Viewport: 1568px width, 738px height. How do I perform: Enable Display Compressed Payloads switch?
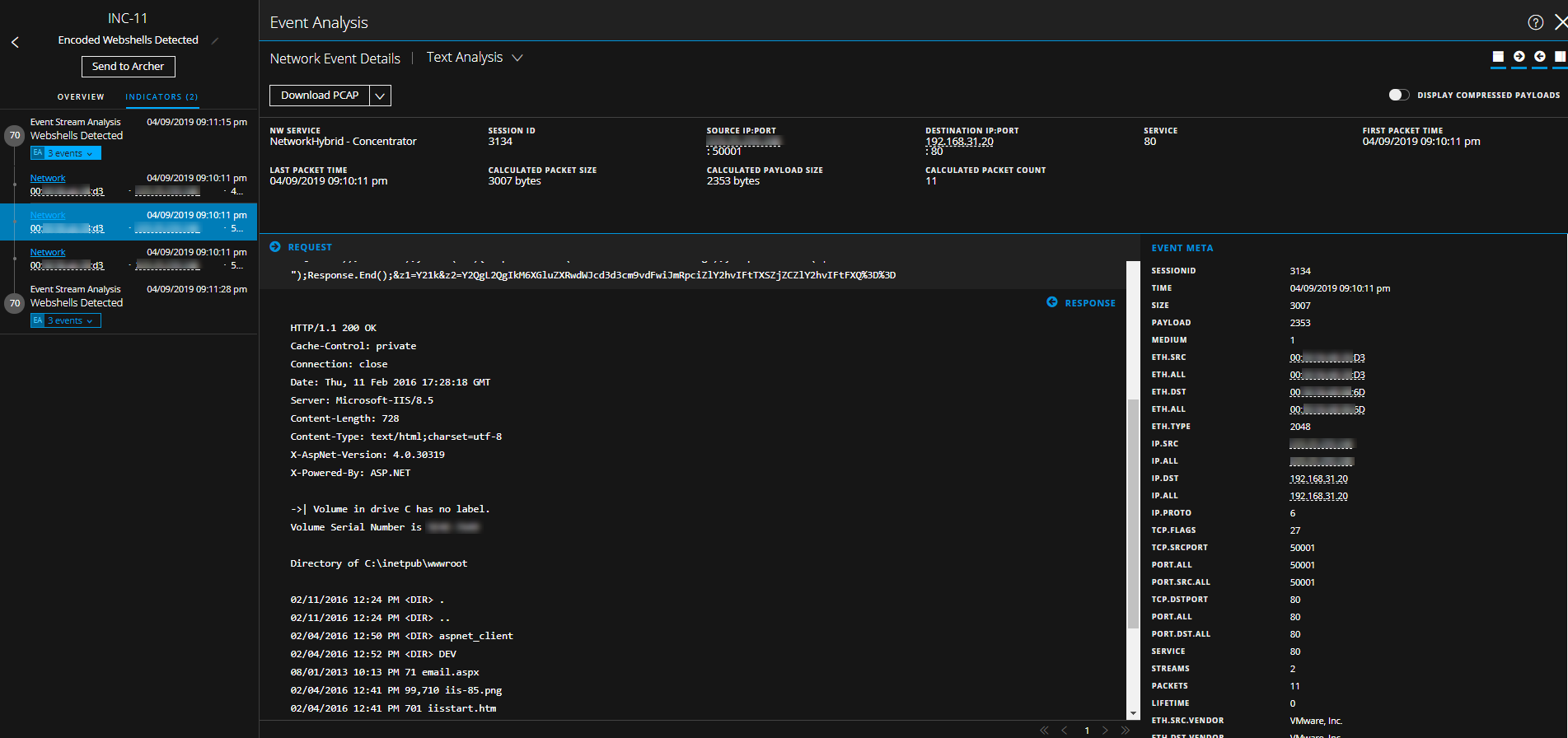click(x=1398, y=95)
